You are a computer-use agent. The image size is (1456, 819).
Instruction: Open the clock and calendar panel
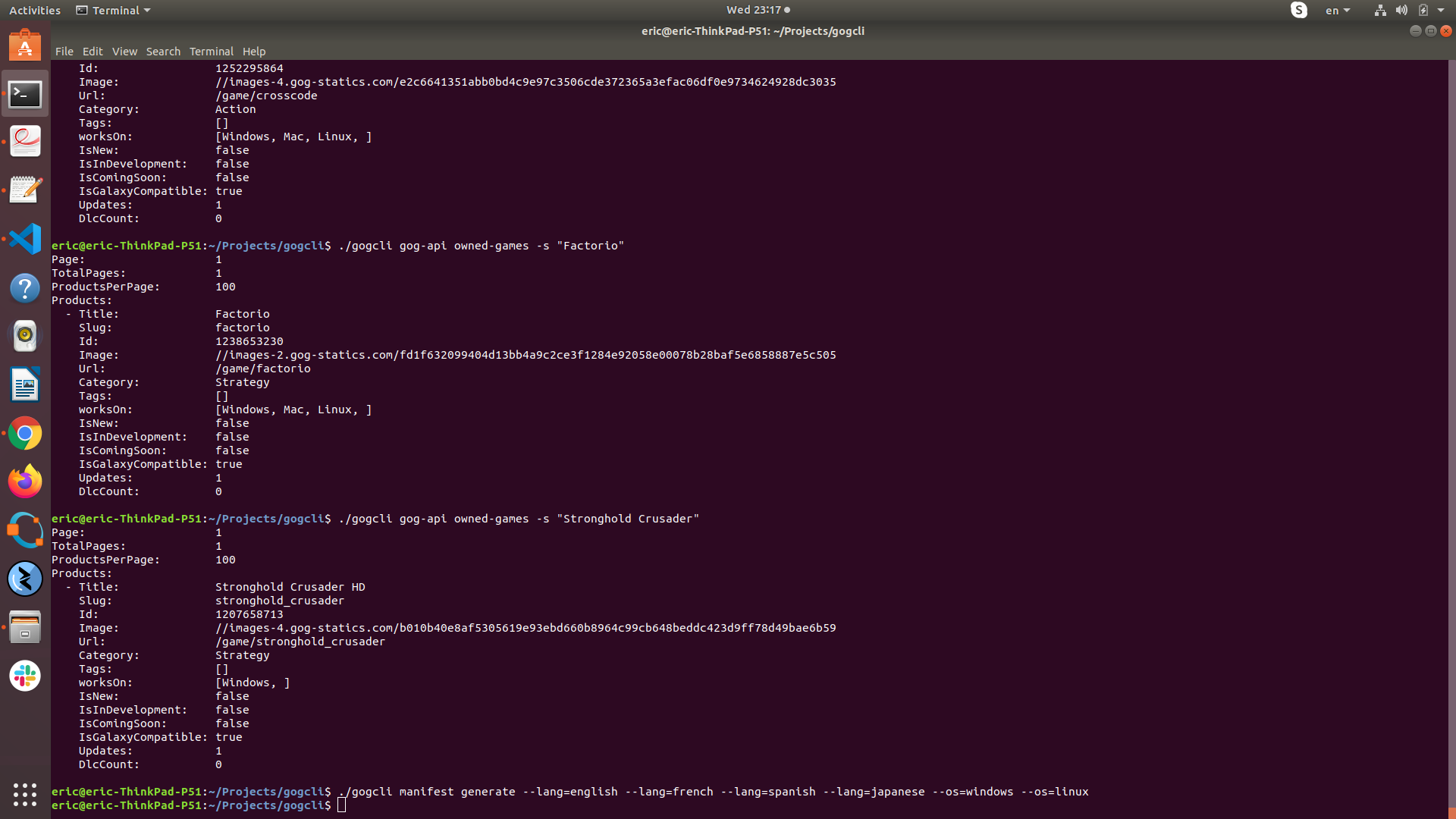[x=758, y=10]
